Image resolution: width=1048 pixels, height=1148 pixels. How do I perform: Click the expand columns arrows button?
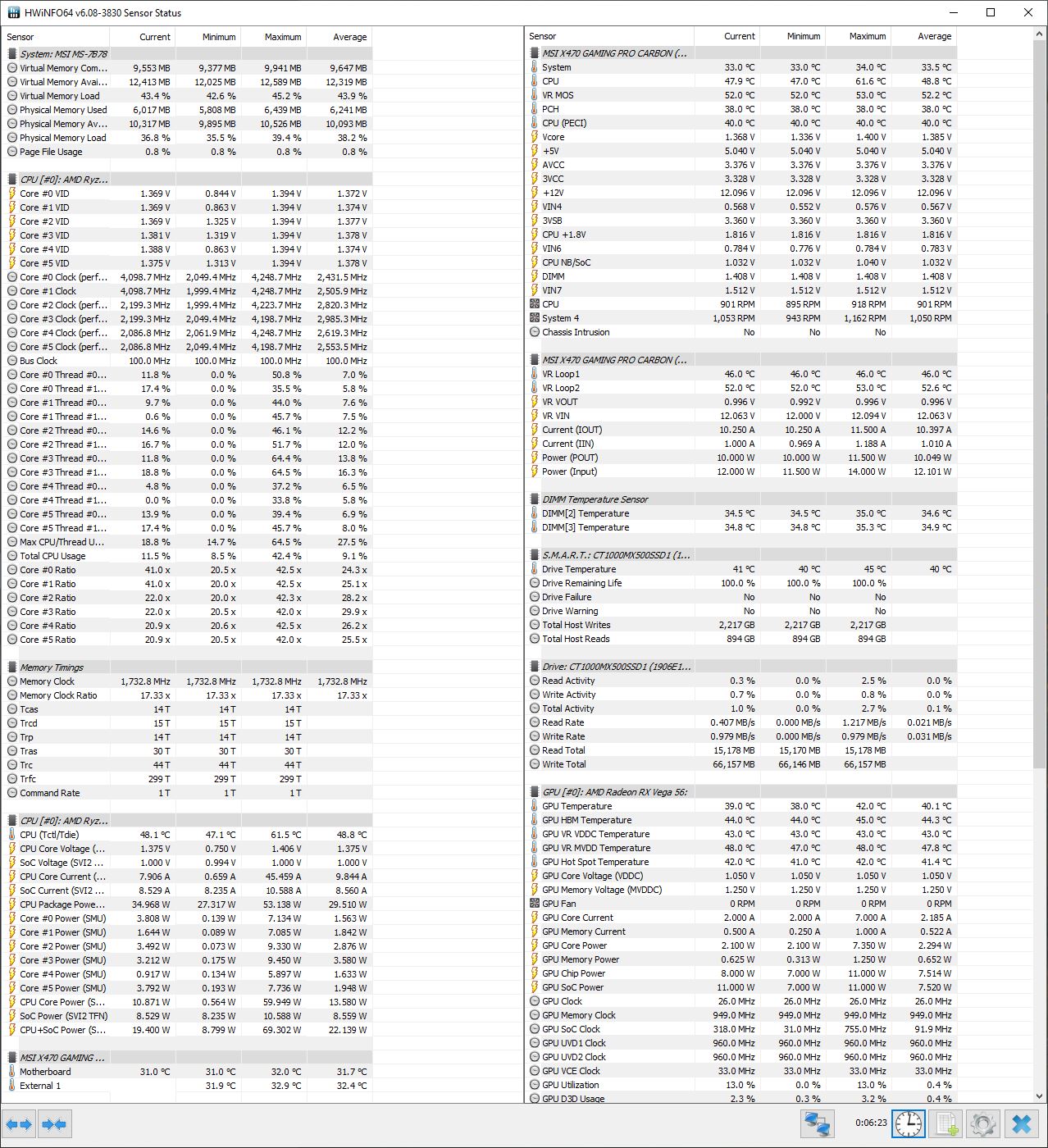click(19, 1124)
